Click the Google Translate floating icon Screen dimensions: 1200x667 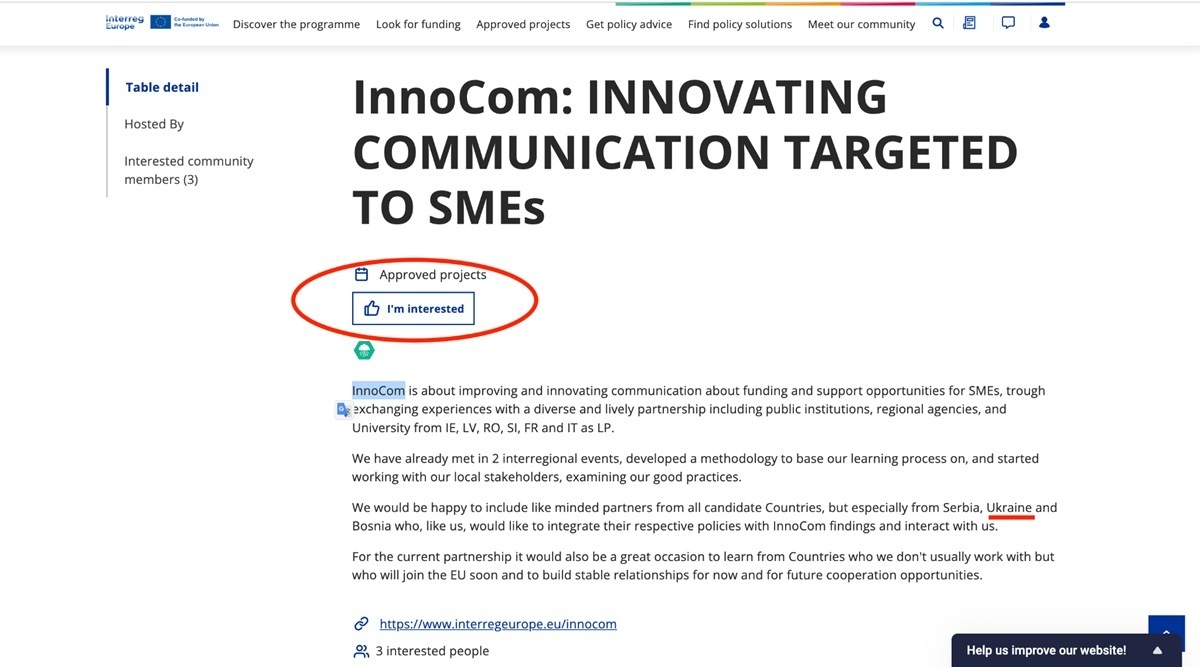(x=343, y=409)
